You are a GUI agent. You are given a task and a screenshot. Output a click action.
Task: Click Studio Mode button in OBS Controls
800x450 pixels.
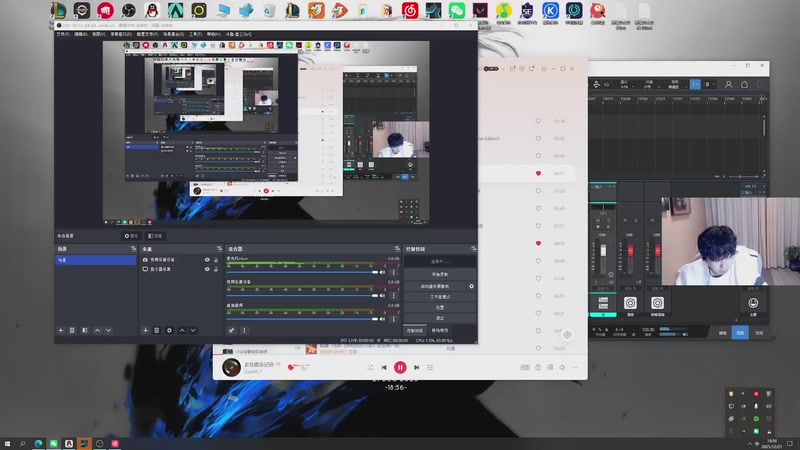coord(440,297)
